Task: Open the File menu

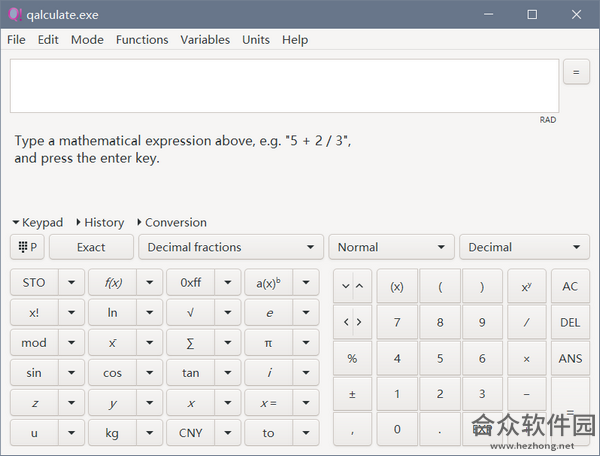Action: [x=16, y=40]
